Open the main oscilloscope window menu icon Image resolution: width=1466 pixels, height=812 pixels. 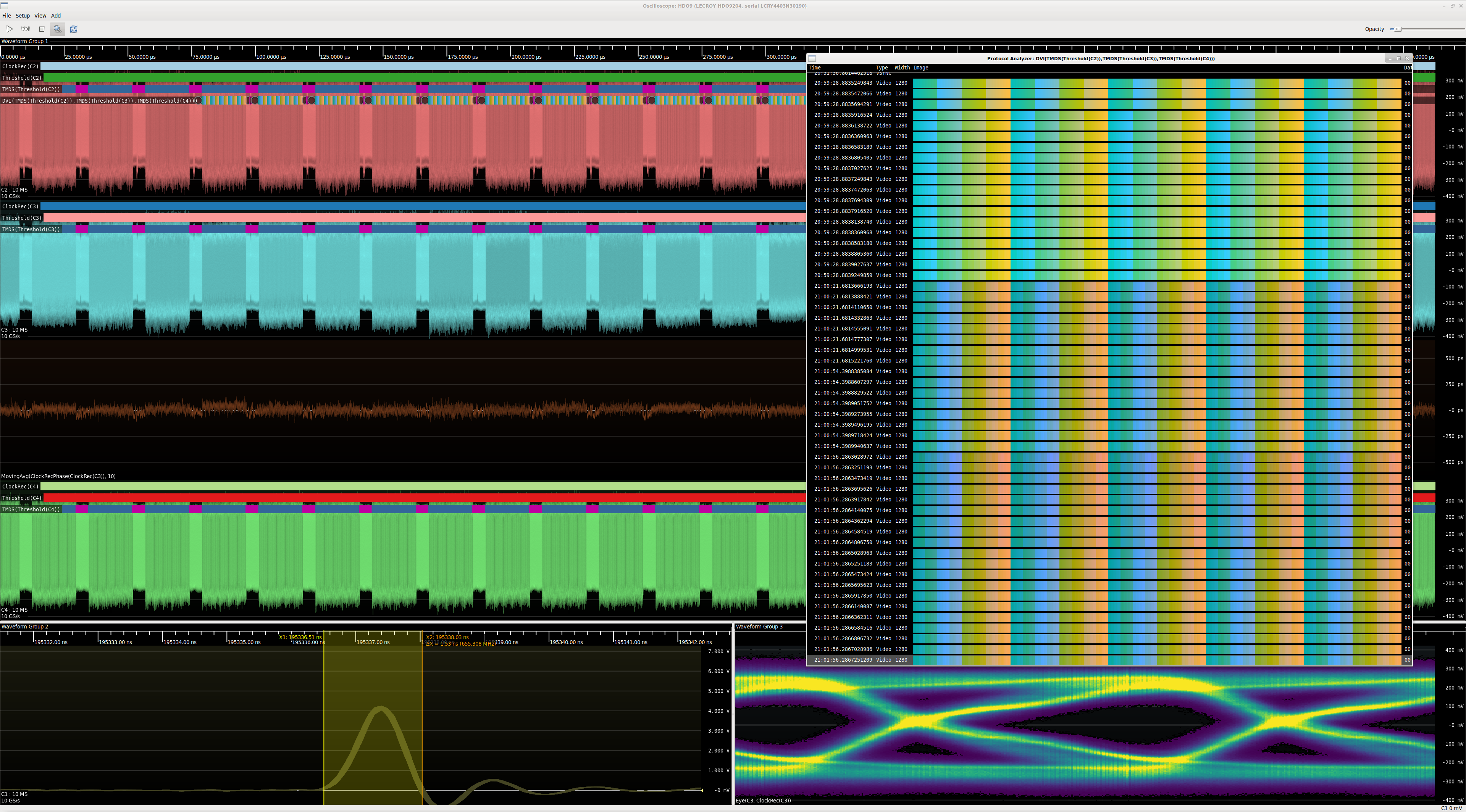click(4, 6)
